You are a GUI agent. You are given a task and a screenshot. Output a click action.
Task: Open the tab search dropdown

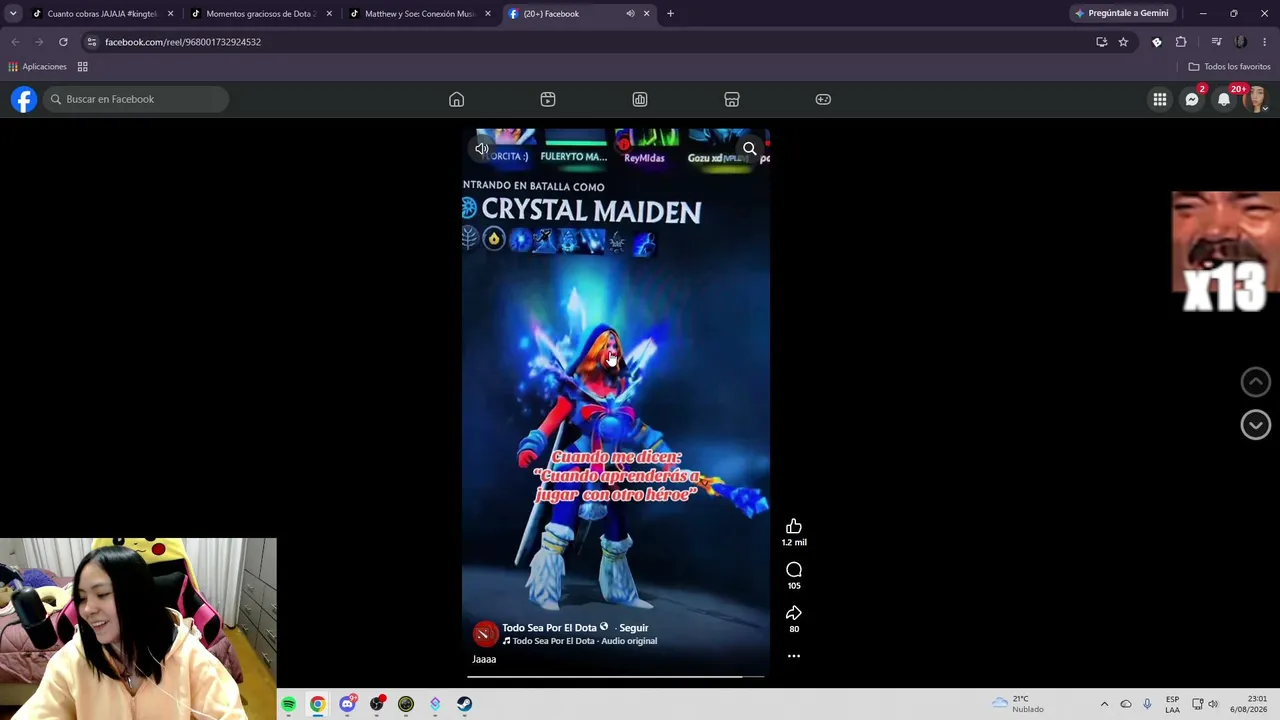point(13,14)
